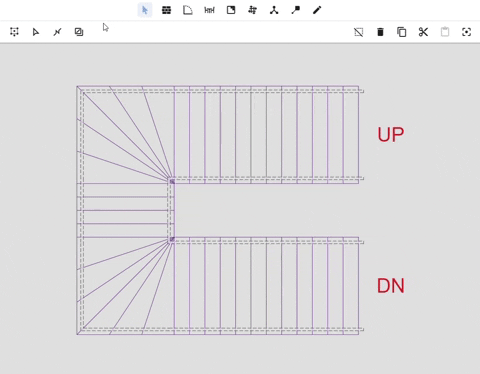Choose the triangle direct-select arrow icon
The width and height of the screenshot is (480, 374).
click(36, 32)
